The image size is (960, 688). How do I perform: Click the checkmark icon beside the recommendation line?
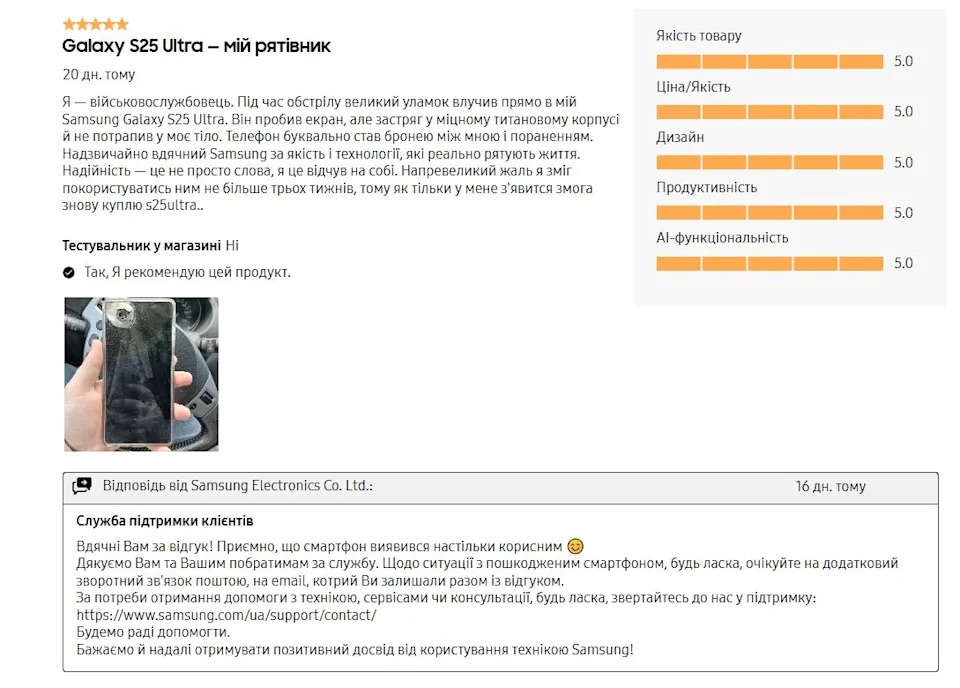[69, 272]
